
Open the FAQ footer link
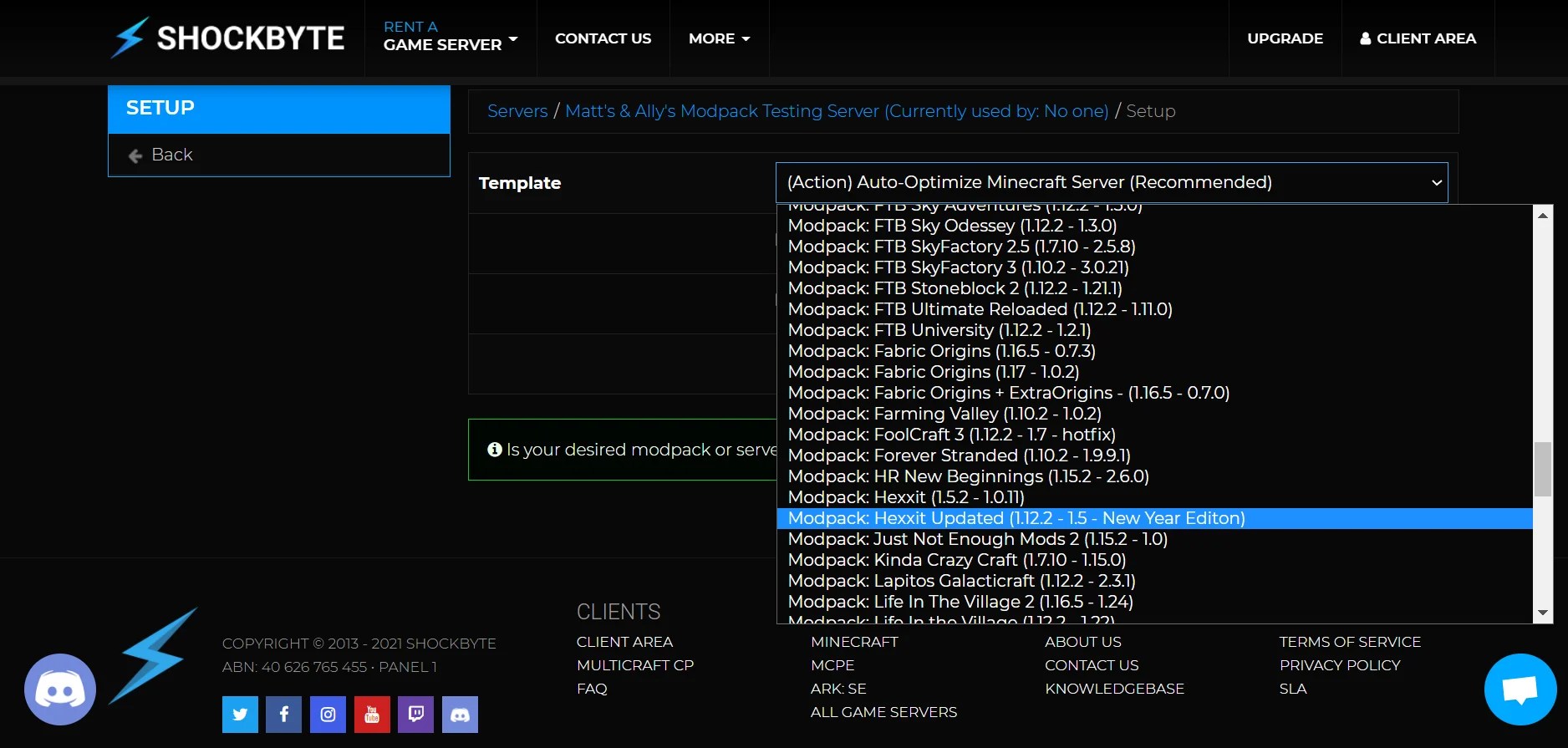click(592, 689)
